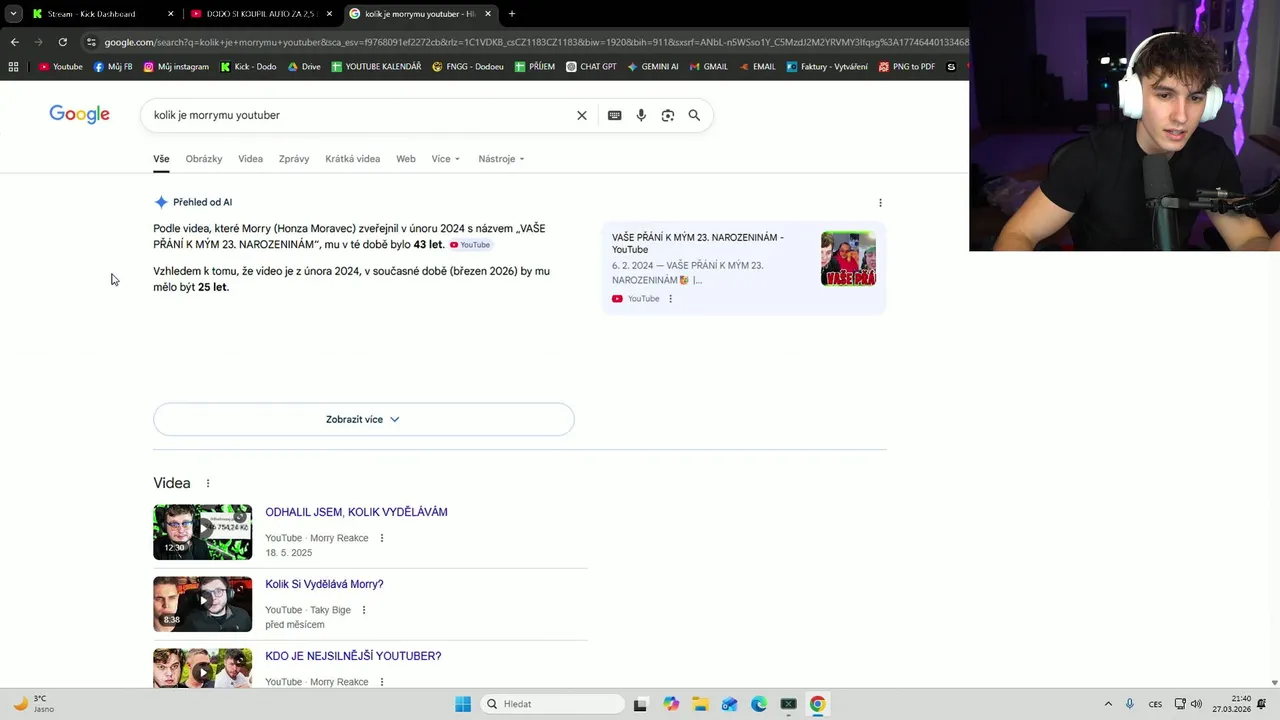Screen dimensions: 1280x720
Task: Switch to the Krátká videa tab
Action: click(x=352, y=159)
